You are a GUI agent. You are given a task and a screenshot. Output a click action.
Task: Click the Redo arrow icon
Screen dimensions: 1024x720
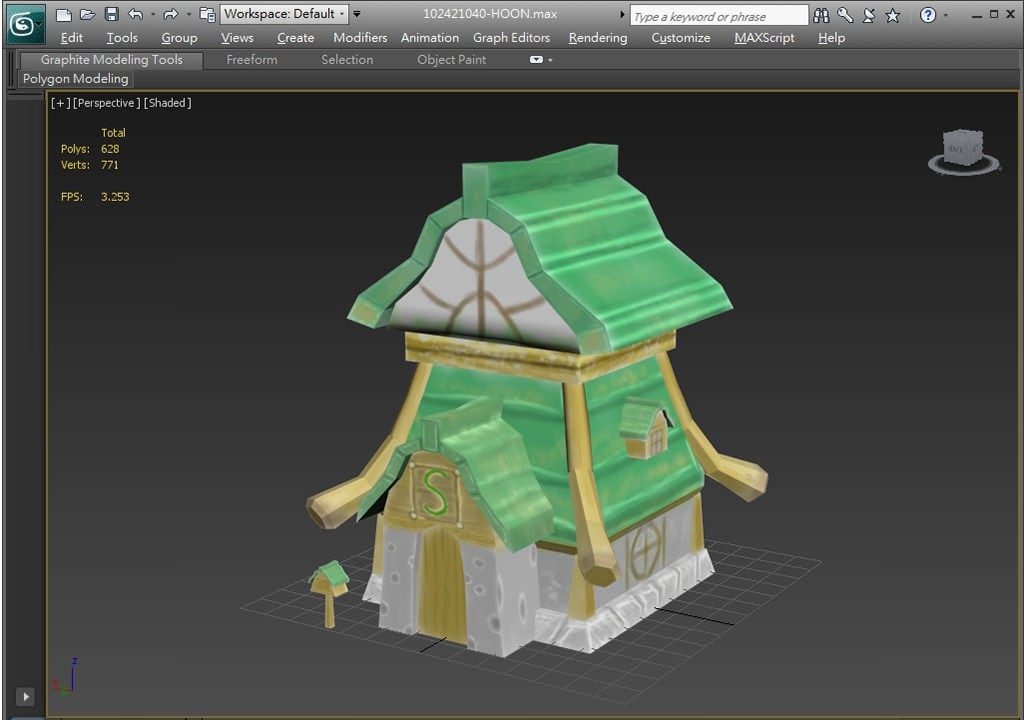[170, 14]
